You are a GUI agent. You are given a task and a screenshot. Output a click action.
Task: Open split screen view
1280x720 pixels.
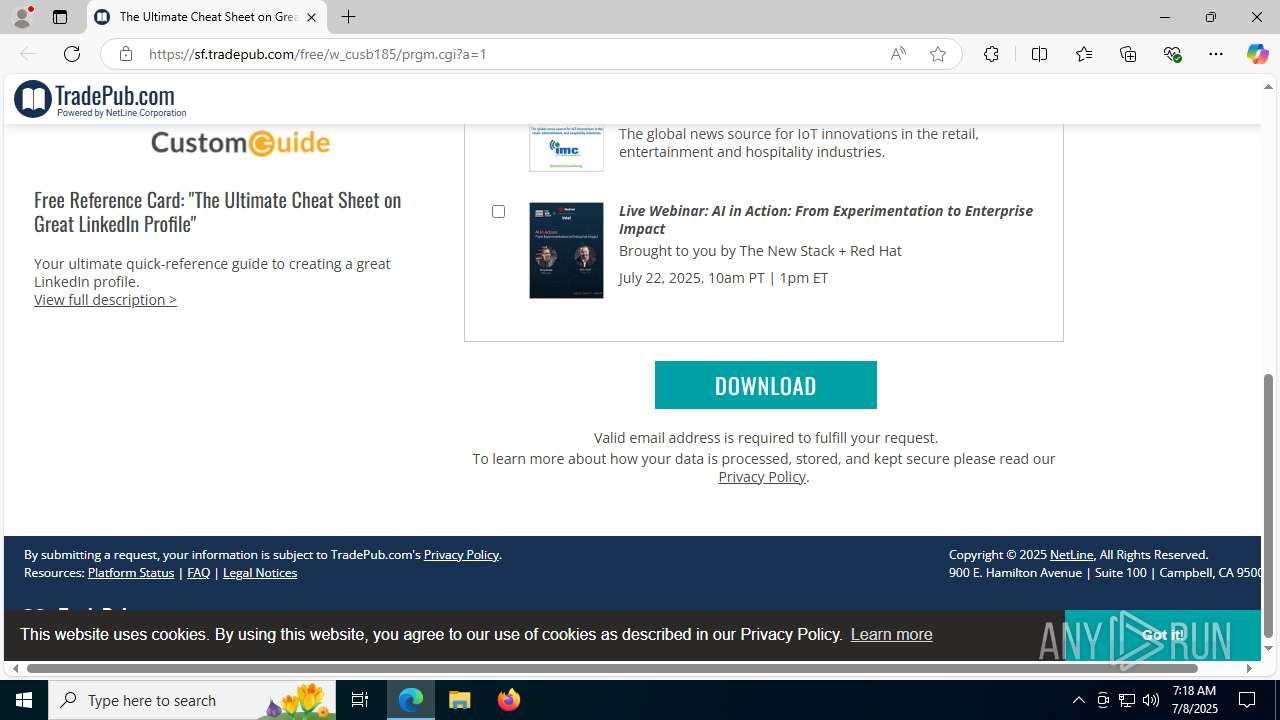click(x=1039, y=54)
